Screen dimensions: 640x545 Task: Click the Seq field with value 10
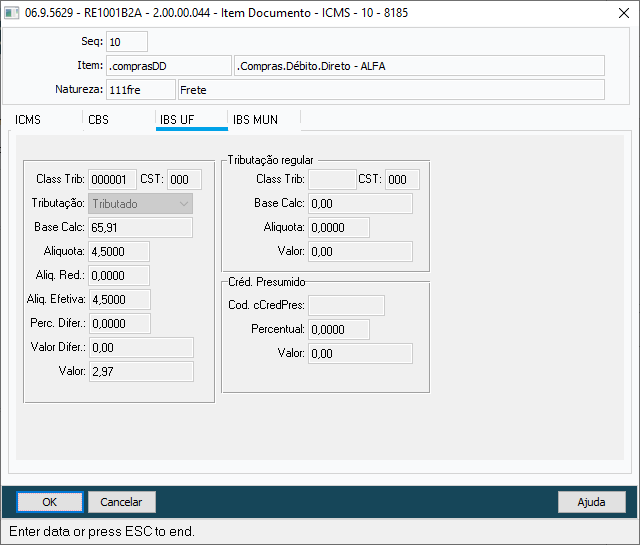[x=127, y=42]
